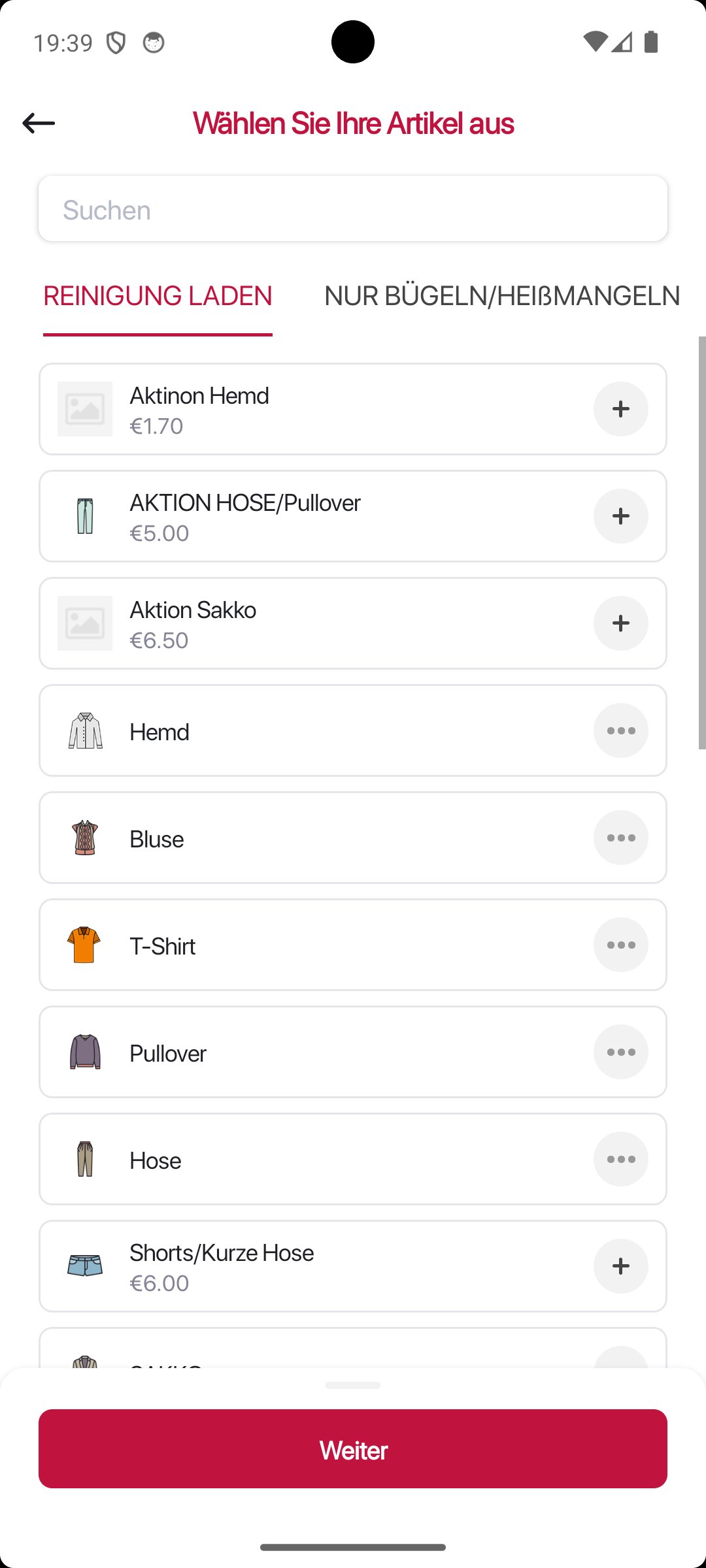Tap the T-Shirt orange shirt icon
This screenshot has height=1568, width=706.
pyautogui.click(x=84, y=945)
